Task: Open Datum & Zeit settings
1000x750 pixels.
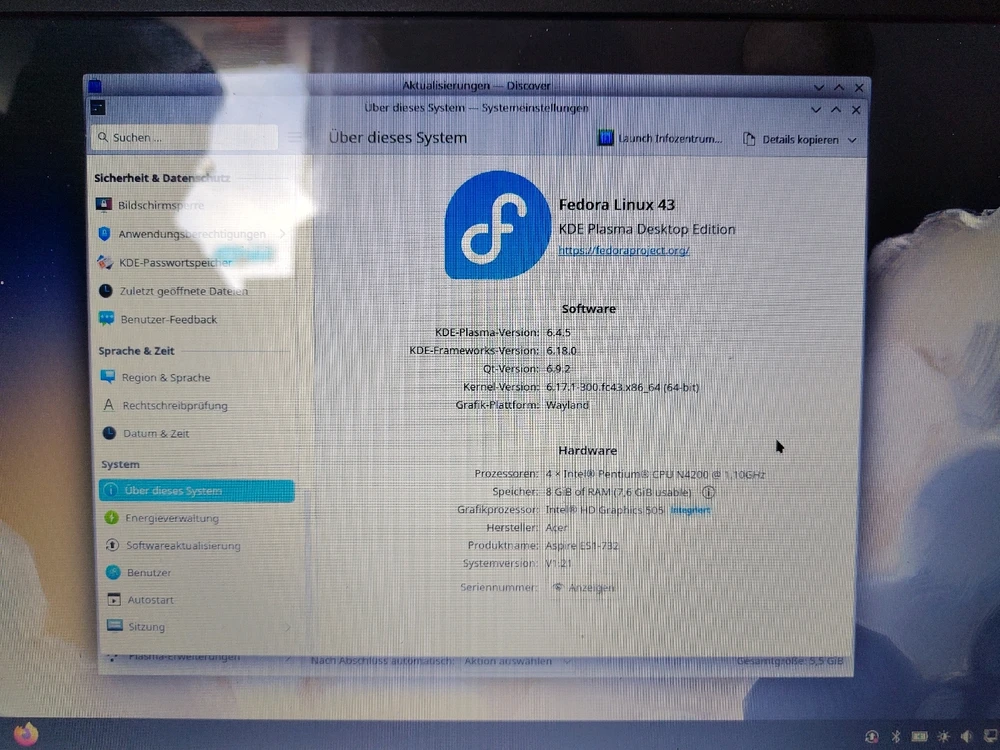Action: [155, 434]
